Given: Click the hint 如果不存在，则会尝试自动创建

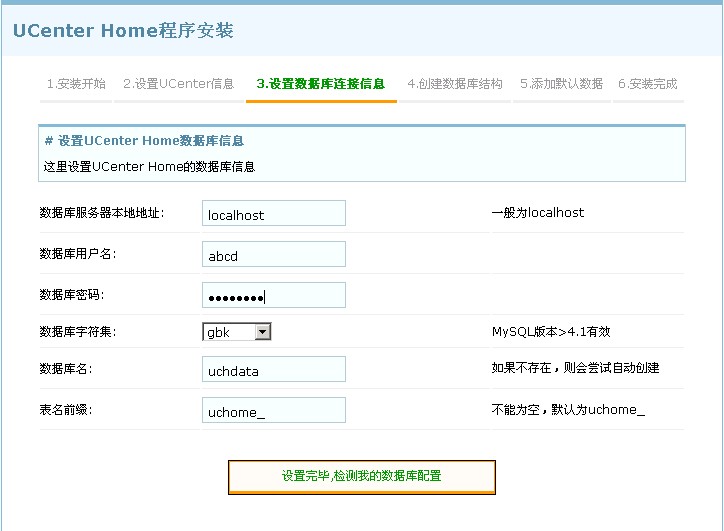Looking at the screenshot, I should [575, 368].
